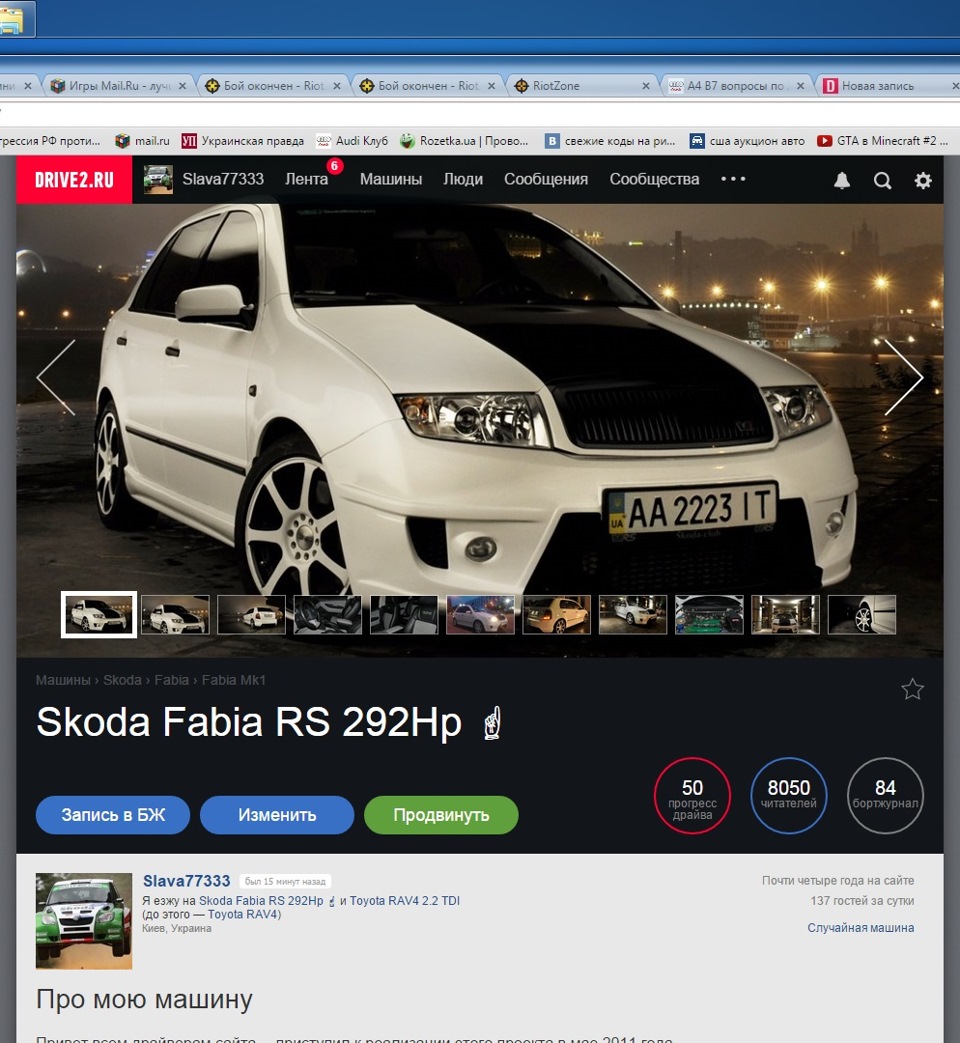This screenshot has height=1043, width=960.
Task: Open the сша аукцион авто bookmark
Action: click(x=747, y=141)
